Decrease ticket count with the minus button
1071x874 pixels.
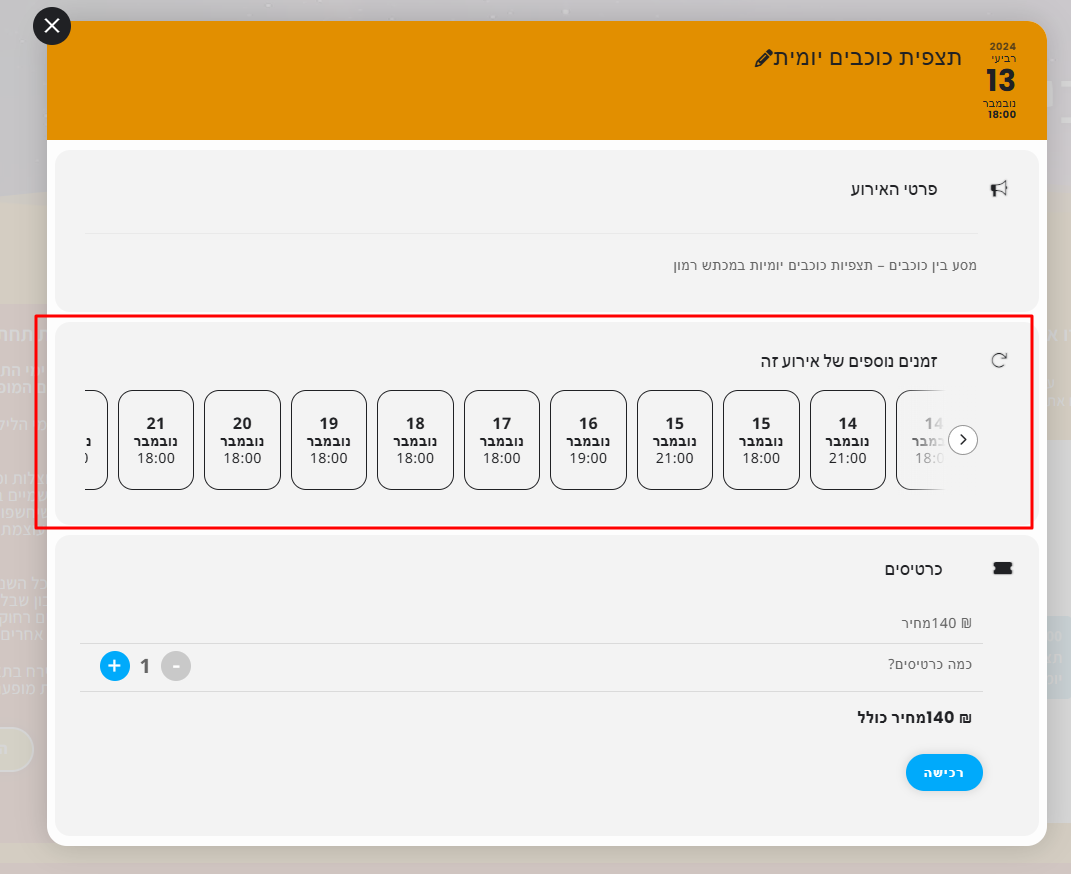[176, 666]
